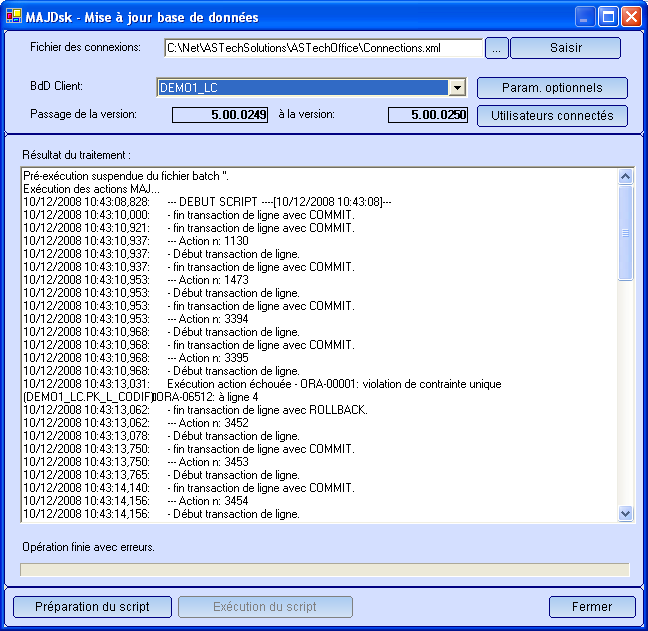Click the 'Action n: 1130' log line
Viewport: 648px width, 631px height.
(136, 241)
